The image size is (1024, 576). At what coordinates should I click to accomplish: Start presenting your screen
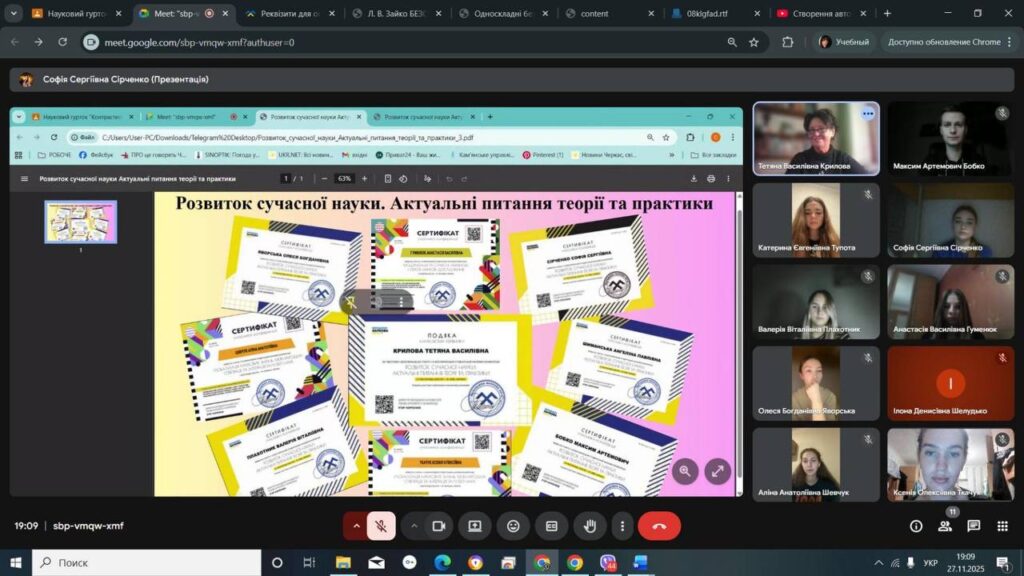(475, 526)
